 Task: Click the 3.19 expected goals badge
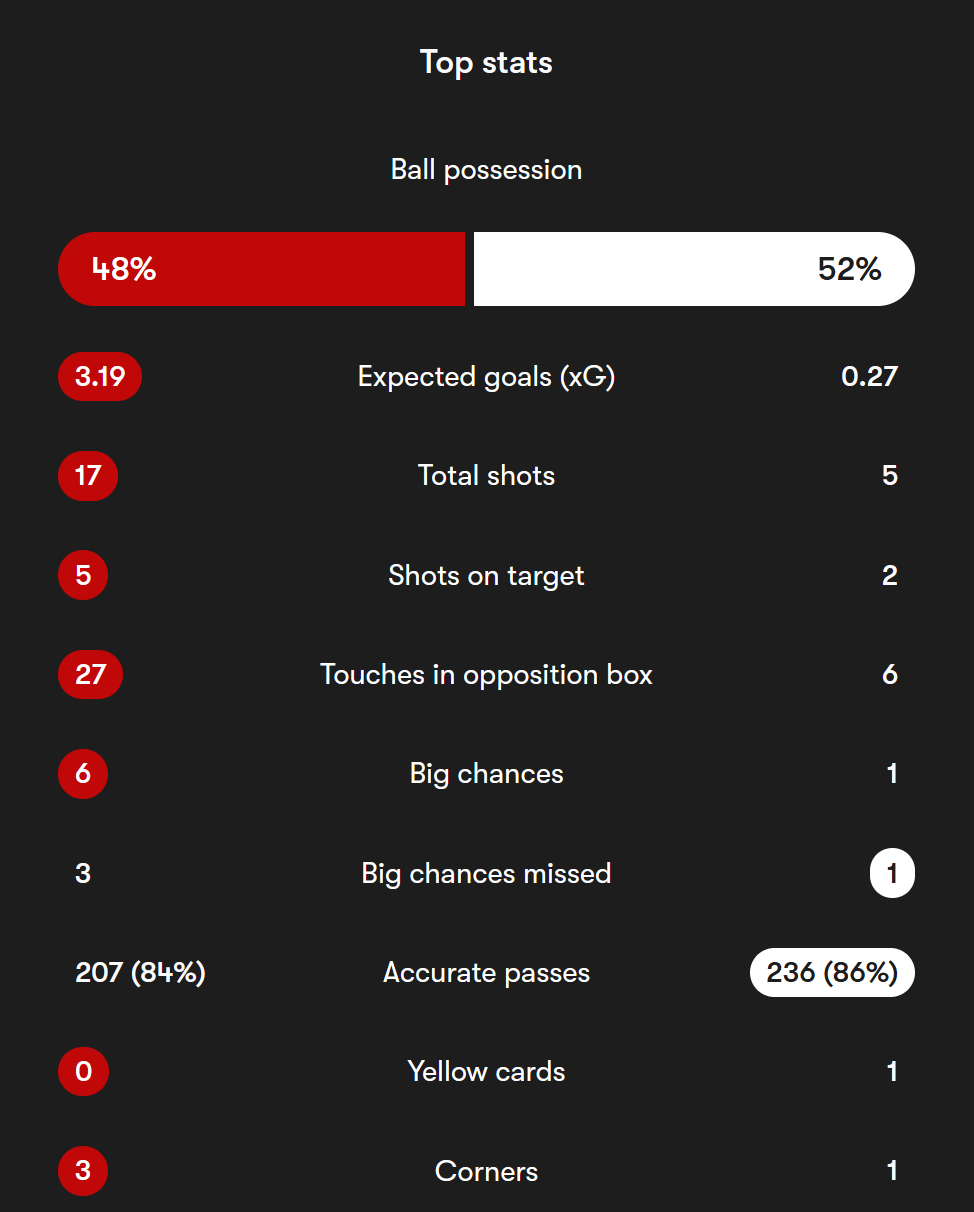pyautogui.click(x=100, y=377)
